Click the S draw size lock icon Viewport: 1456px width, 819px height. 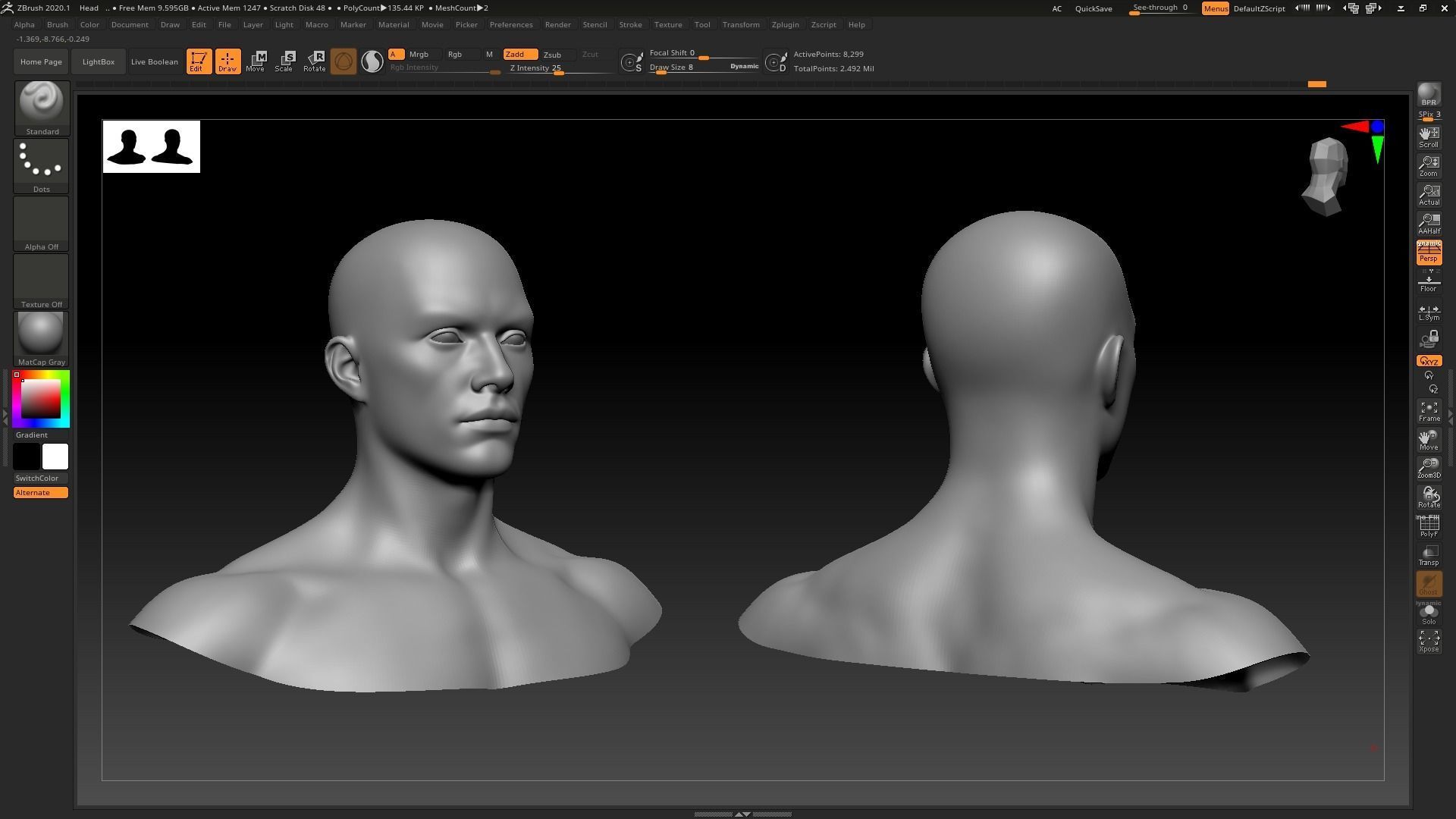(632, 62)
